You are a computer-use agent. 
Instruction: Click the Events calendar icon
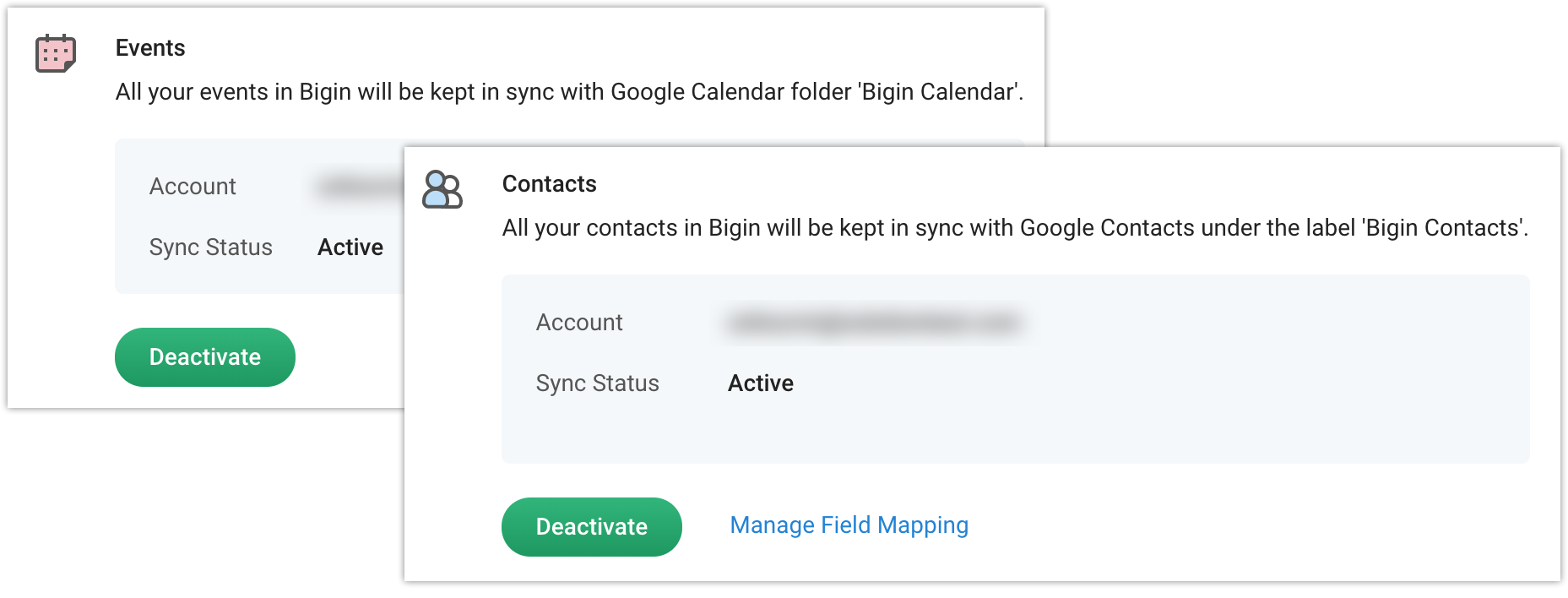tap(56, 54)
